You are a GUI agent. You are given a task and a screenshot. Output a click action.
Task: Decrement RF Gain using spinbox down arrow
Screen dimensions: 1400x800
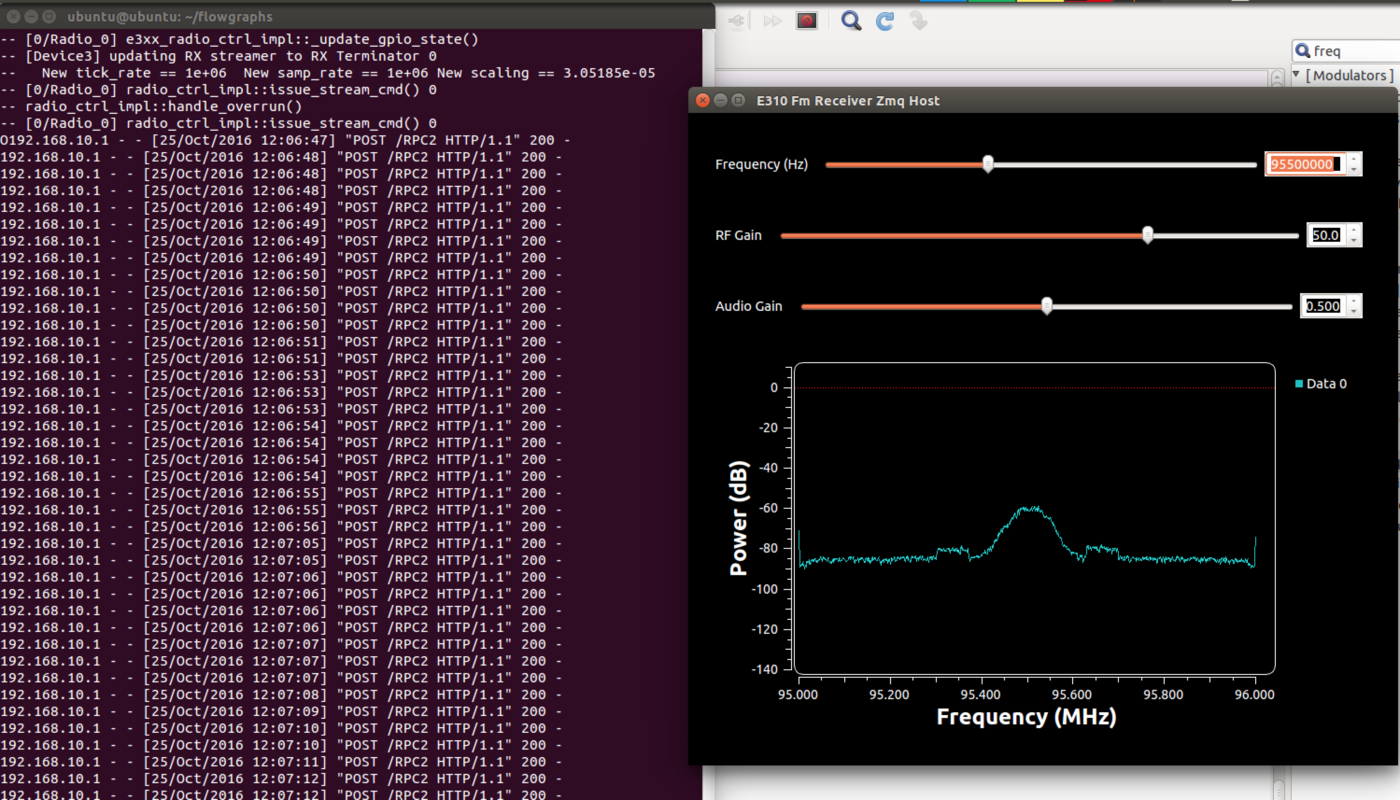1353,241
